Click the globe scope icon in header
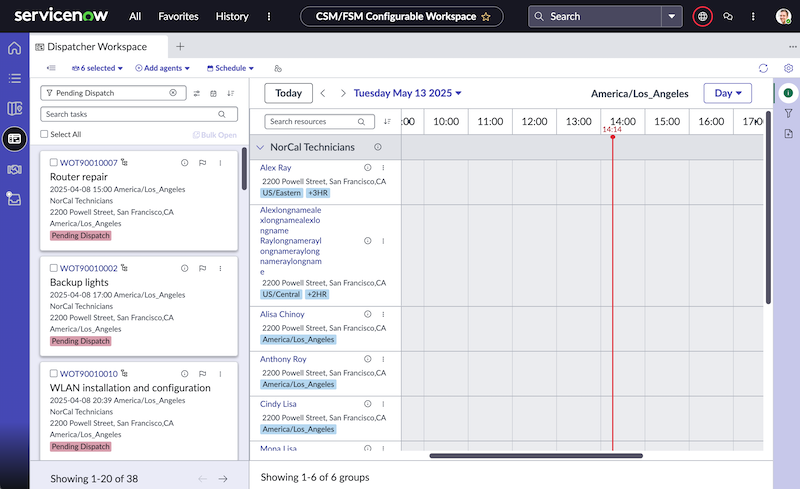The image size is (800, 489). pos(703,17)
